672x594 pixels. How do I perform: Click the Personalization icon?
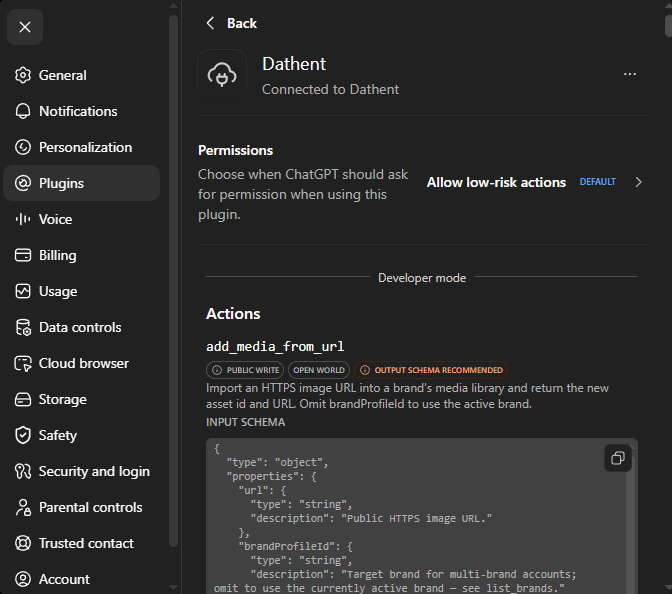(x=23, y=147)
